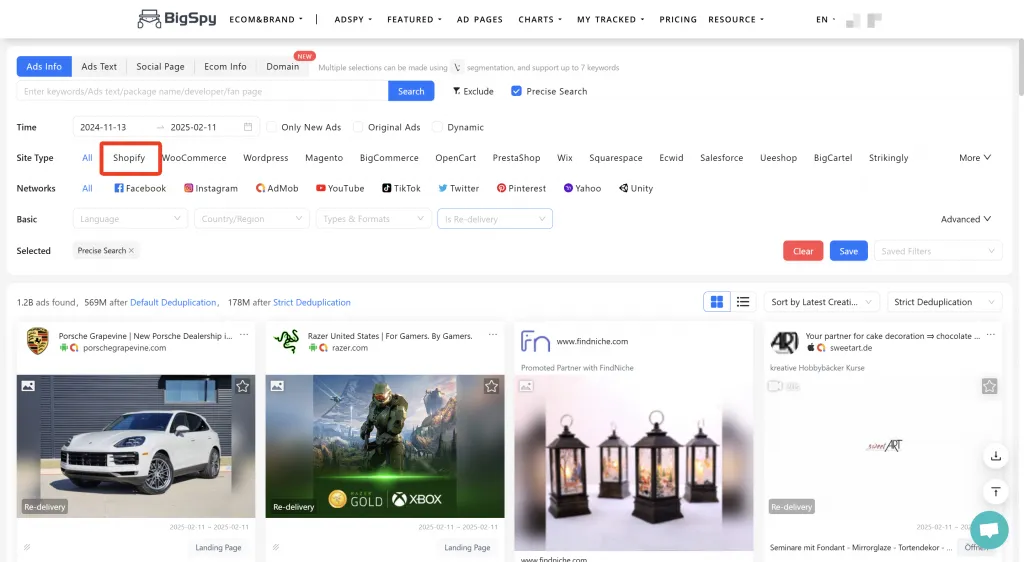Toggle the Exclude filter option
The image size is (1024, 562).
click(x=473, y=91)
